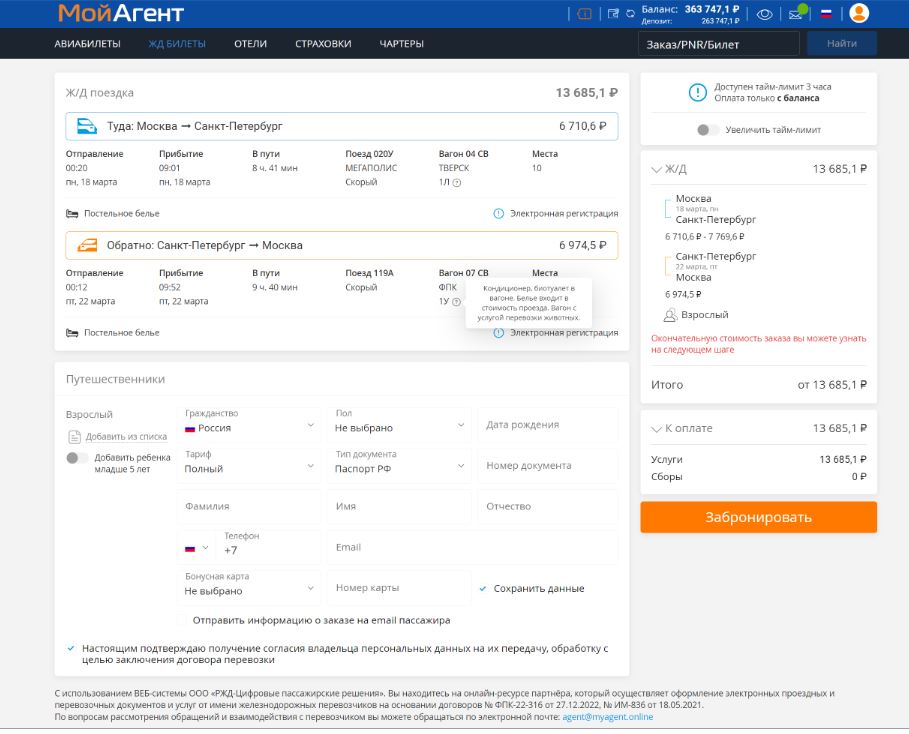
Task: Collapse the 'К оплате' section
Action: click(x=656, y=428)
